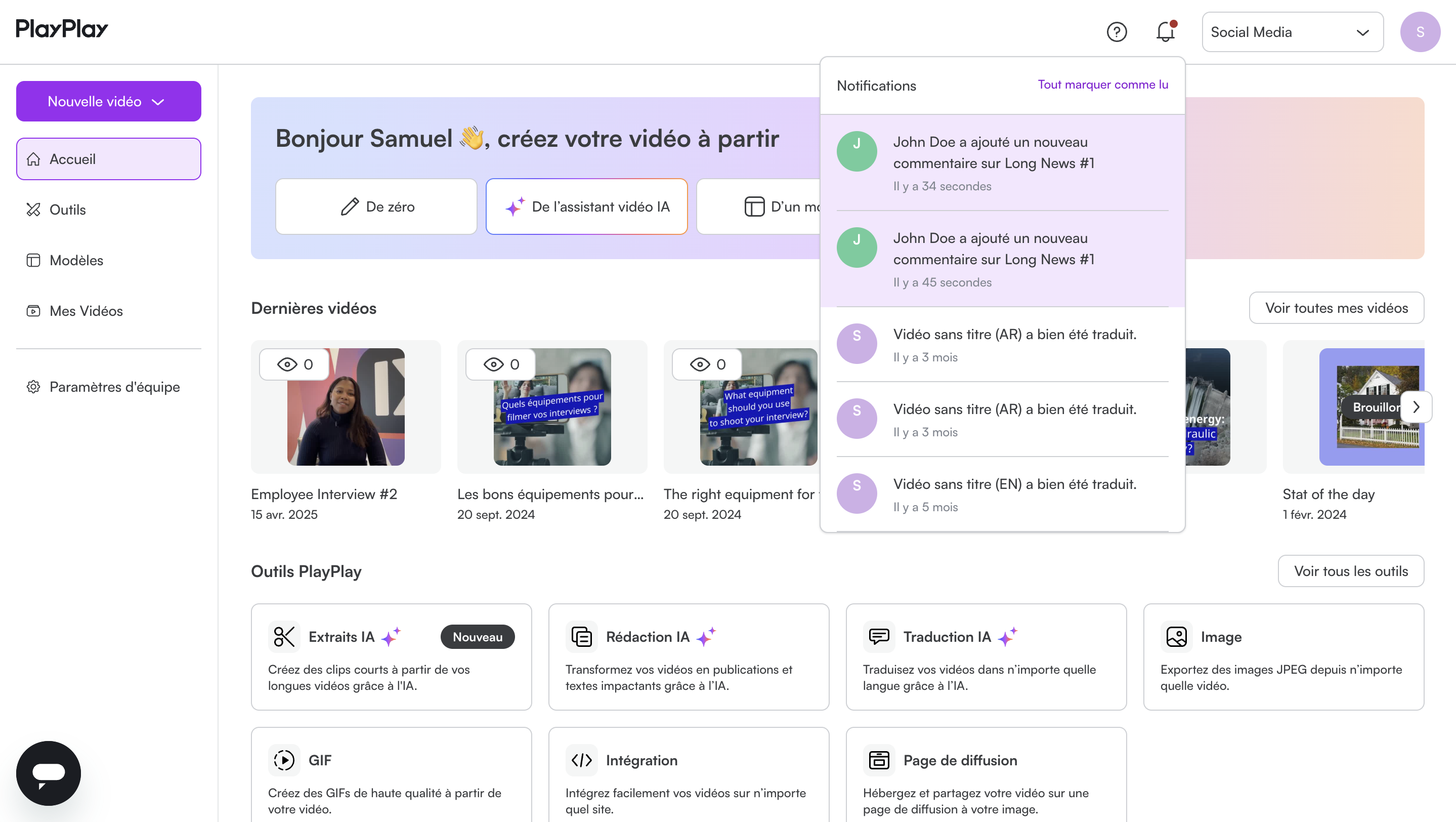Create a video De zéro
This screenshot has height=822, width=1456.
click(x=376, y=207)
